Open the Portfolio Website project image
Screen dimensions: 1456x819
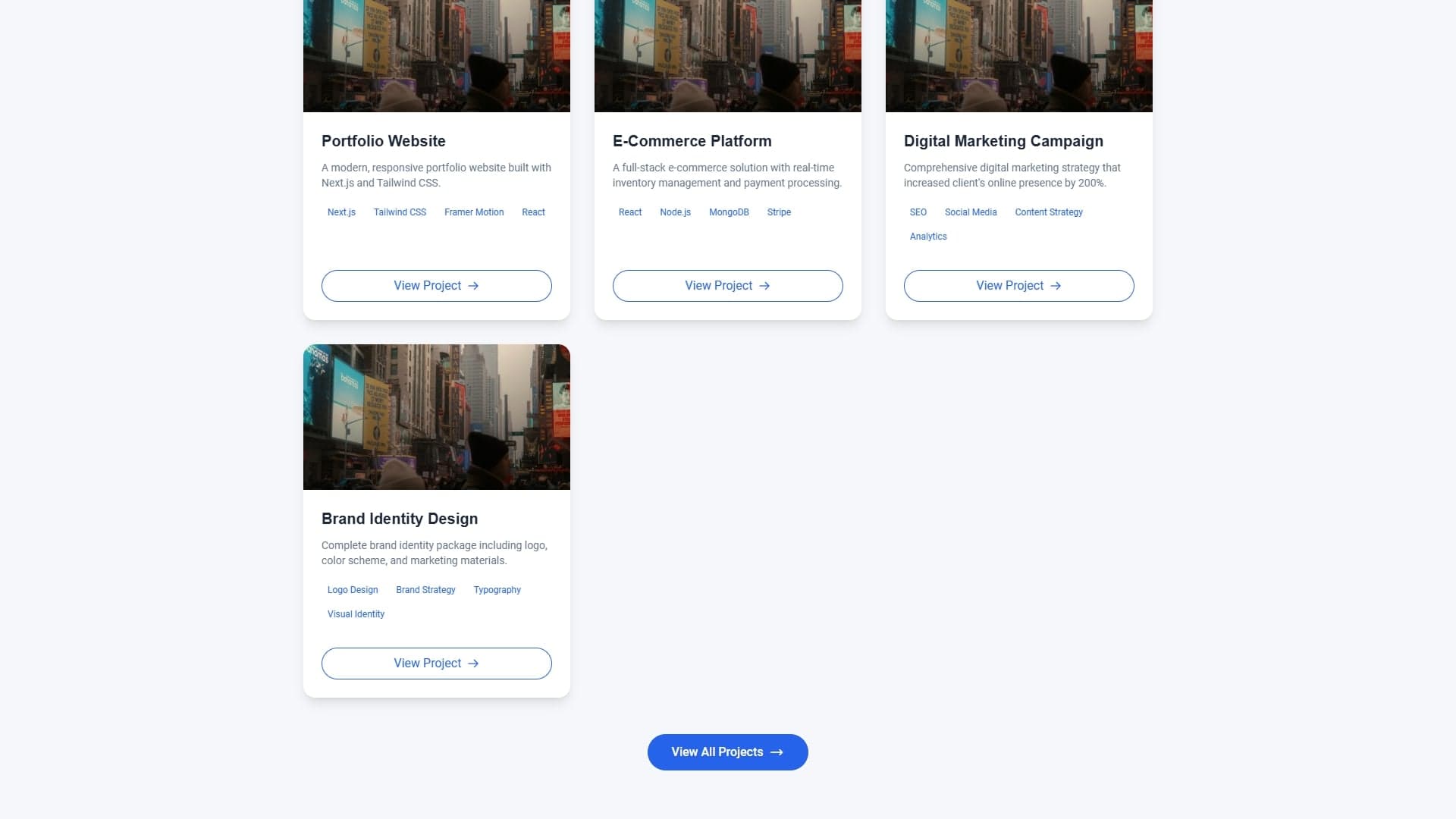[x=437, y=56]
